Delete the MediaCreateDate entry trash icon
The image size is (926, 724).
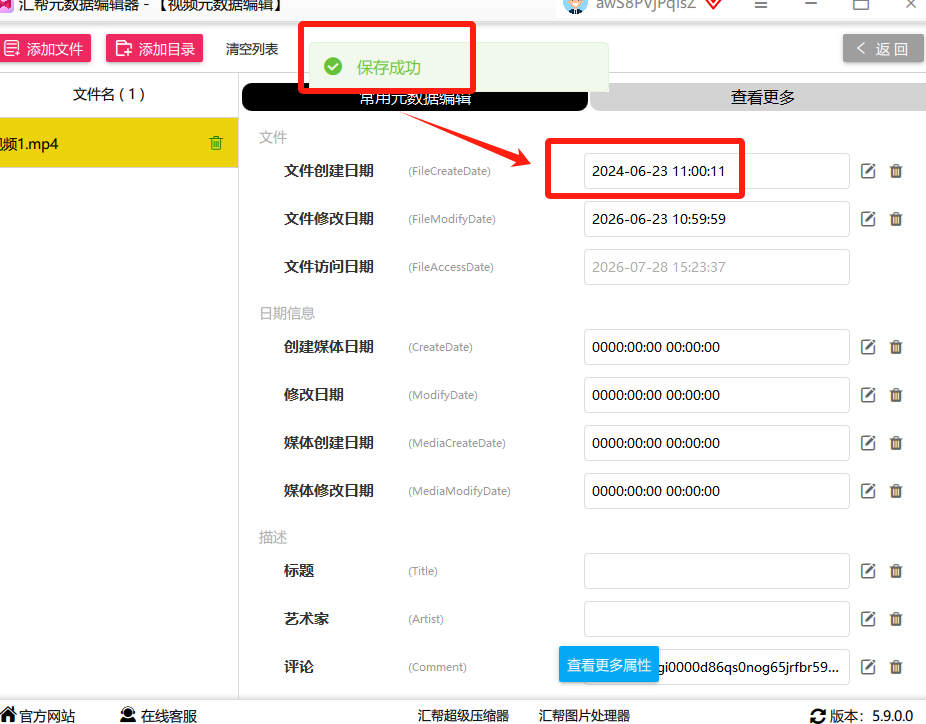896,443
